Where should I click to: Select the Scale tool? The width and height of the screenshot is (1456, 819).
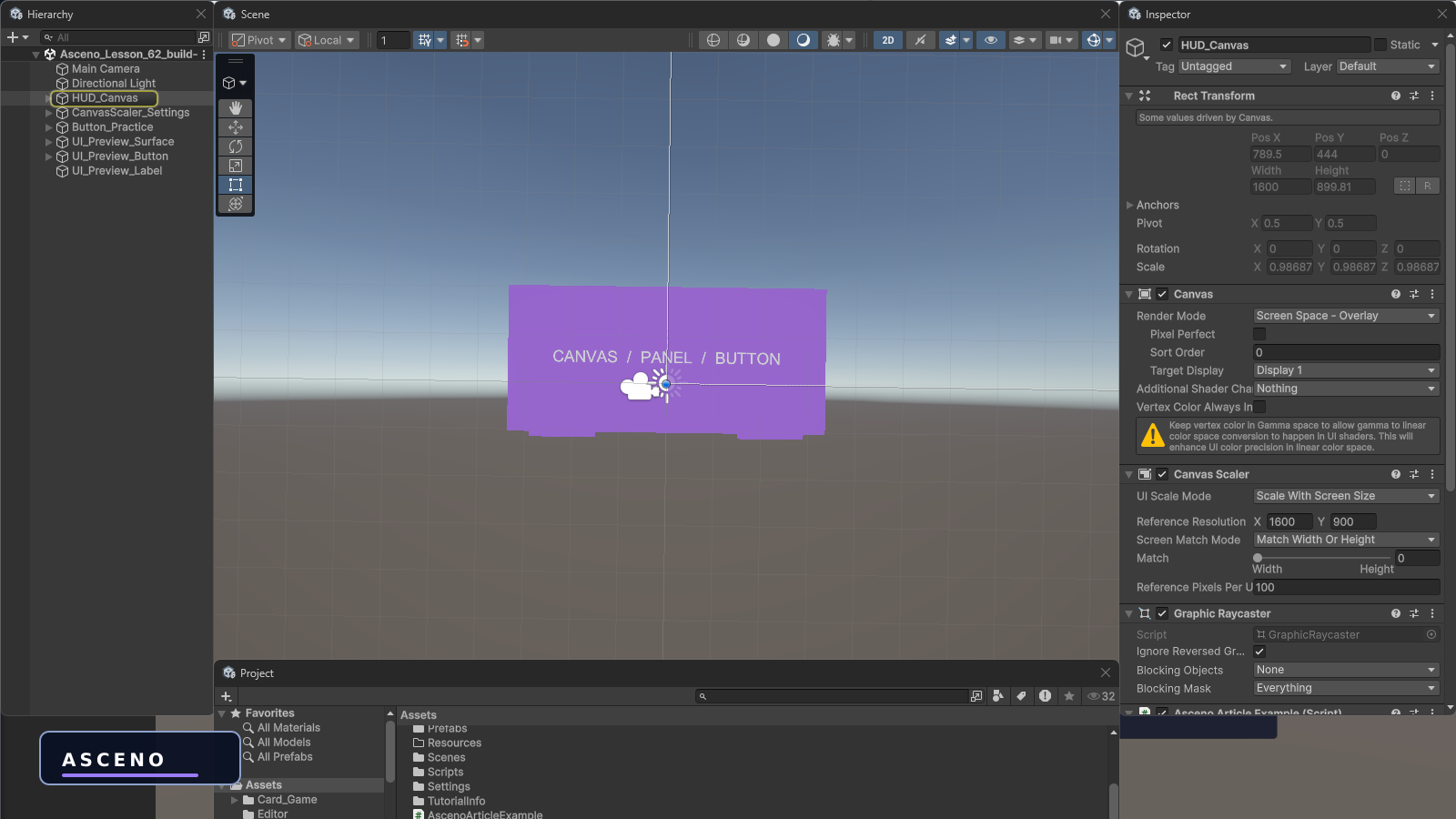click(235, 166)
